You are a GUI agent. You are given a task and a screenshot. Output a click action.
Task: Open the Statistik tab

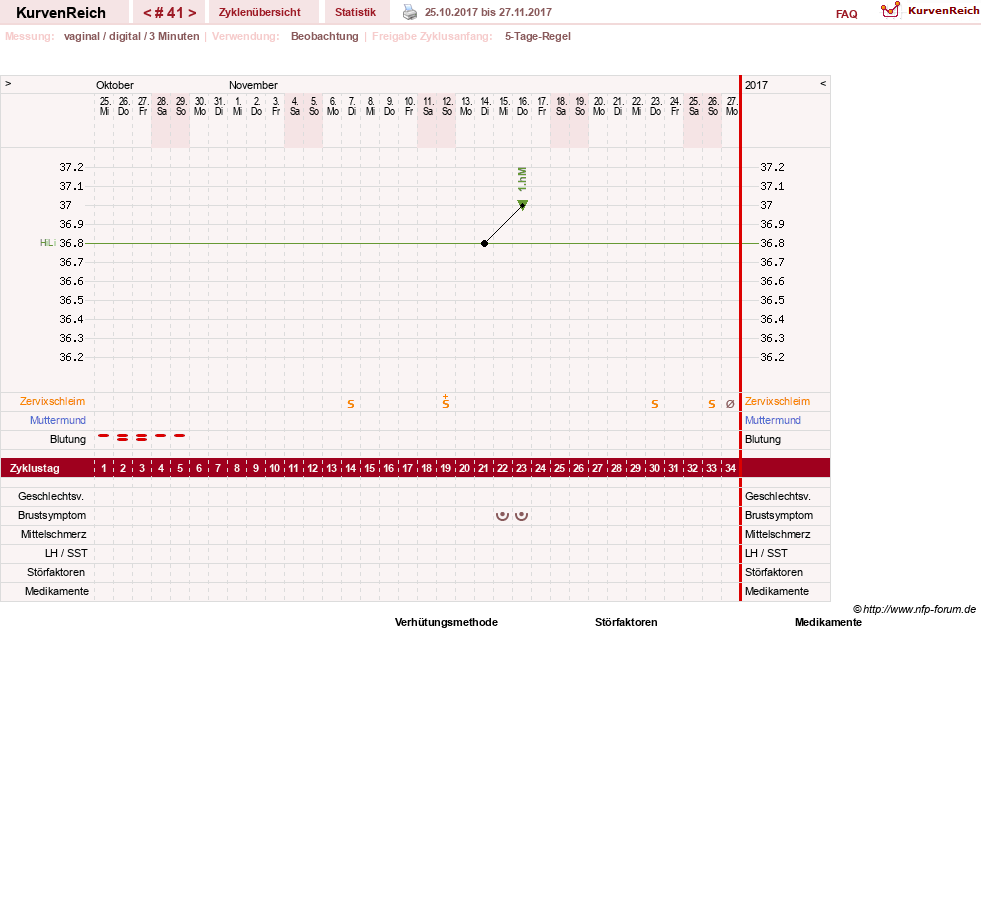coord(355,13)
